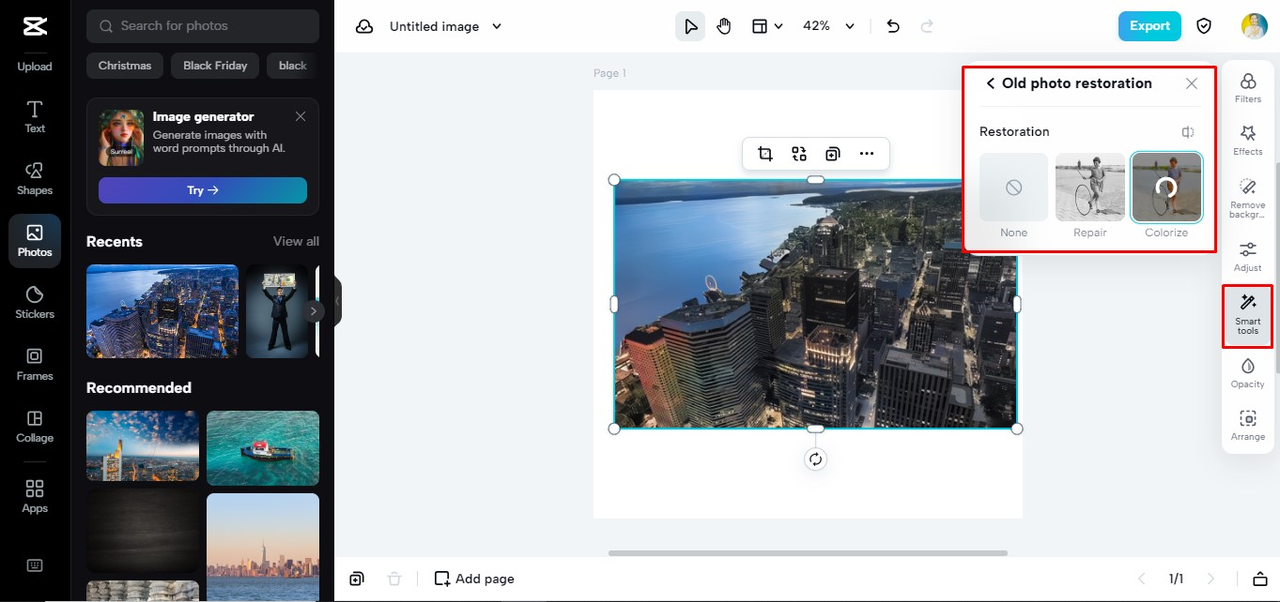Open the Collage panel

(x=34, y=427)
